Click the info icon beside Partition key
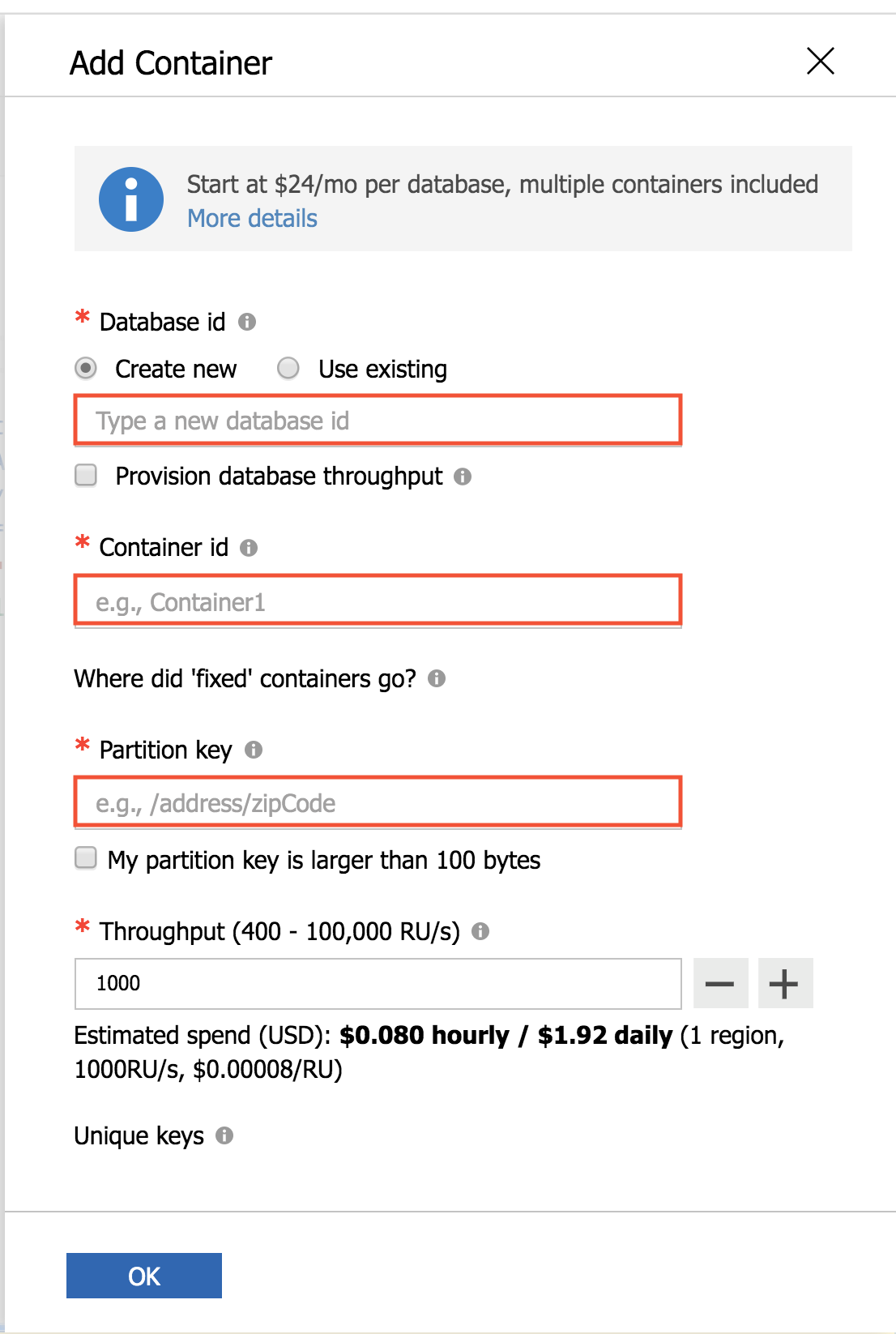896x1334 pixels. click(x=254, y=750)
